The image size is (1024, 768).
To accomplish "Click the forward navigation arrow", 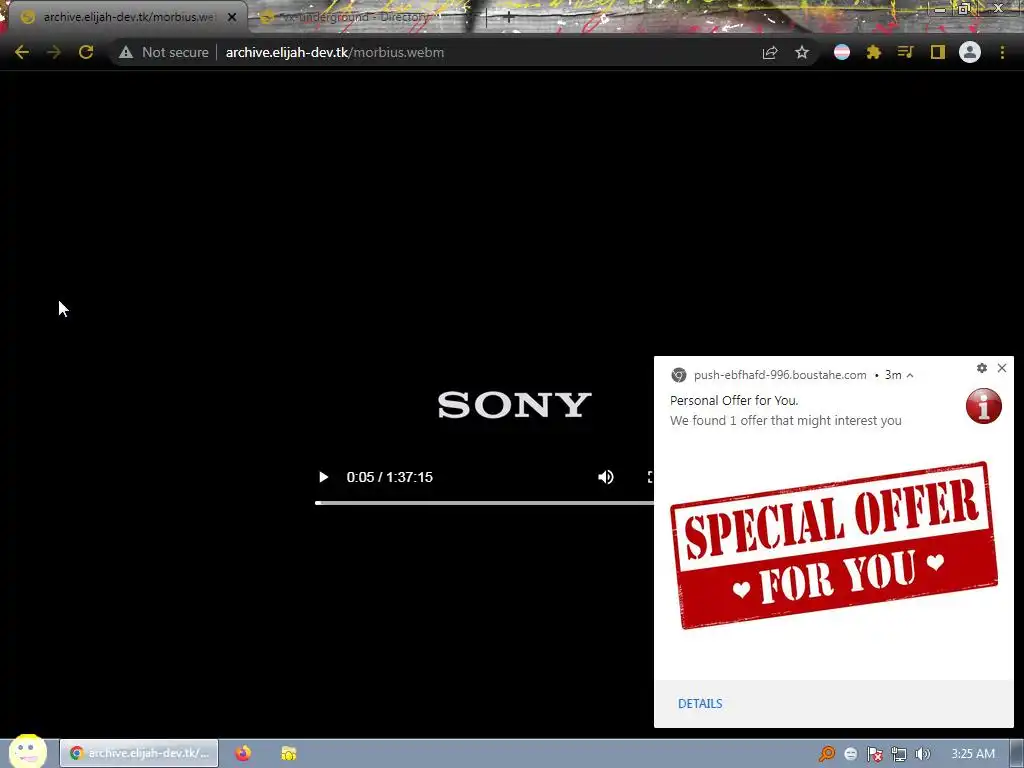I will (54, 52).
